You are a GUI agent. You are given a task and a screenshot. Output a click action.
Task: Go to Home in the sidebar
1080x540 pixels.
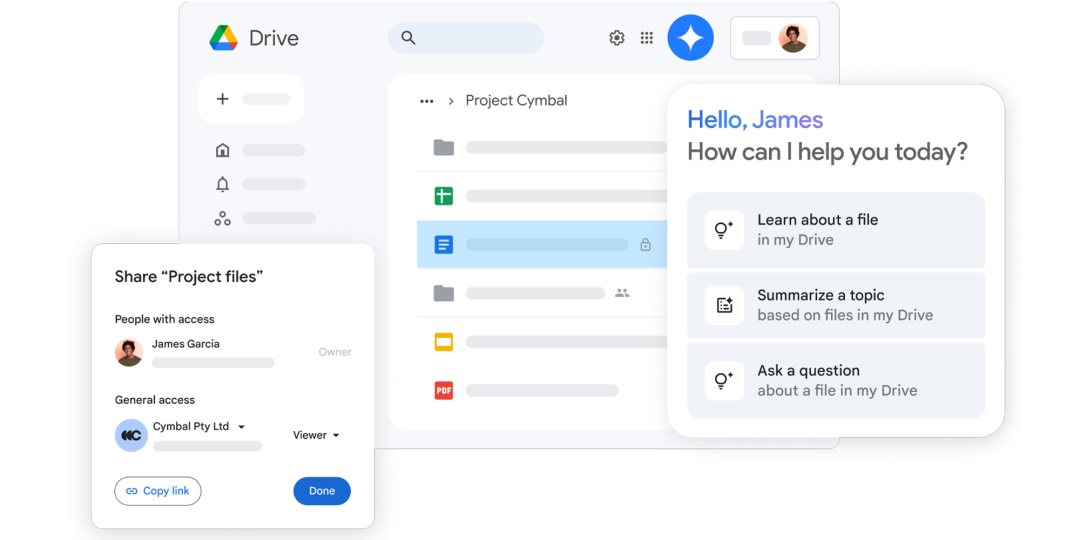223,150
